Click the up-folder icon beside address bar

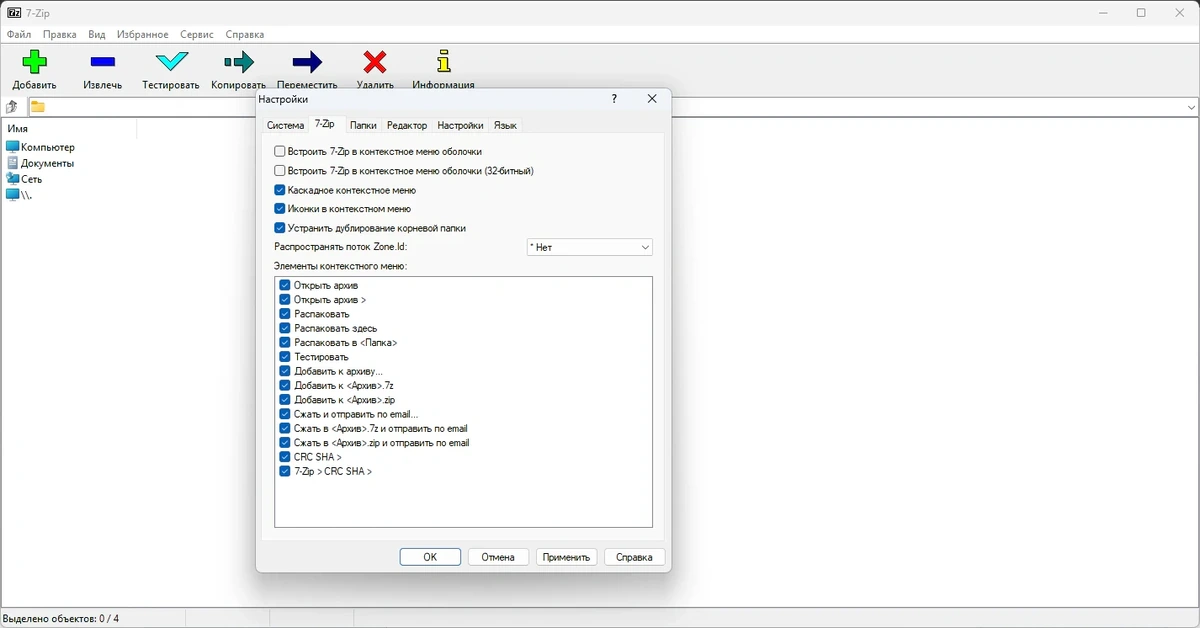(x=12, y=107)
